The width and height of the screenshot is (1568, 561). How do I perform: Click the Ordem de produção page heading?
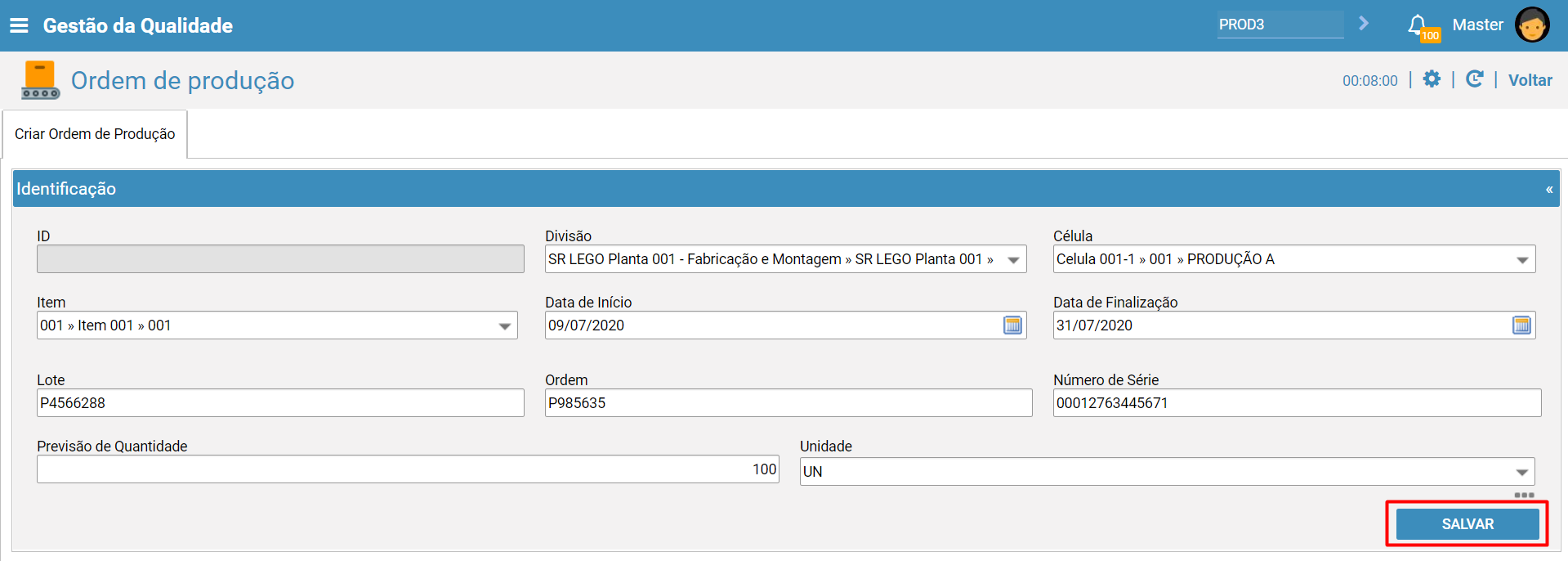pos(182,80)
